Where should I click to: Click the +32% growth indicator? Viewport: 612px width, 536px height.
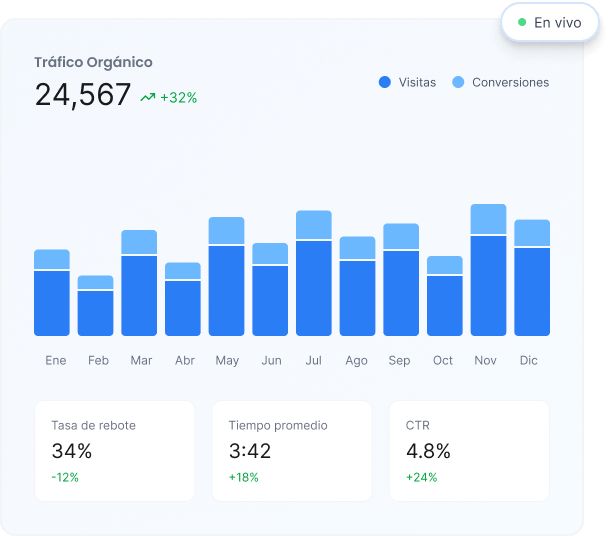179,98
